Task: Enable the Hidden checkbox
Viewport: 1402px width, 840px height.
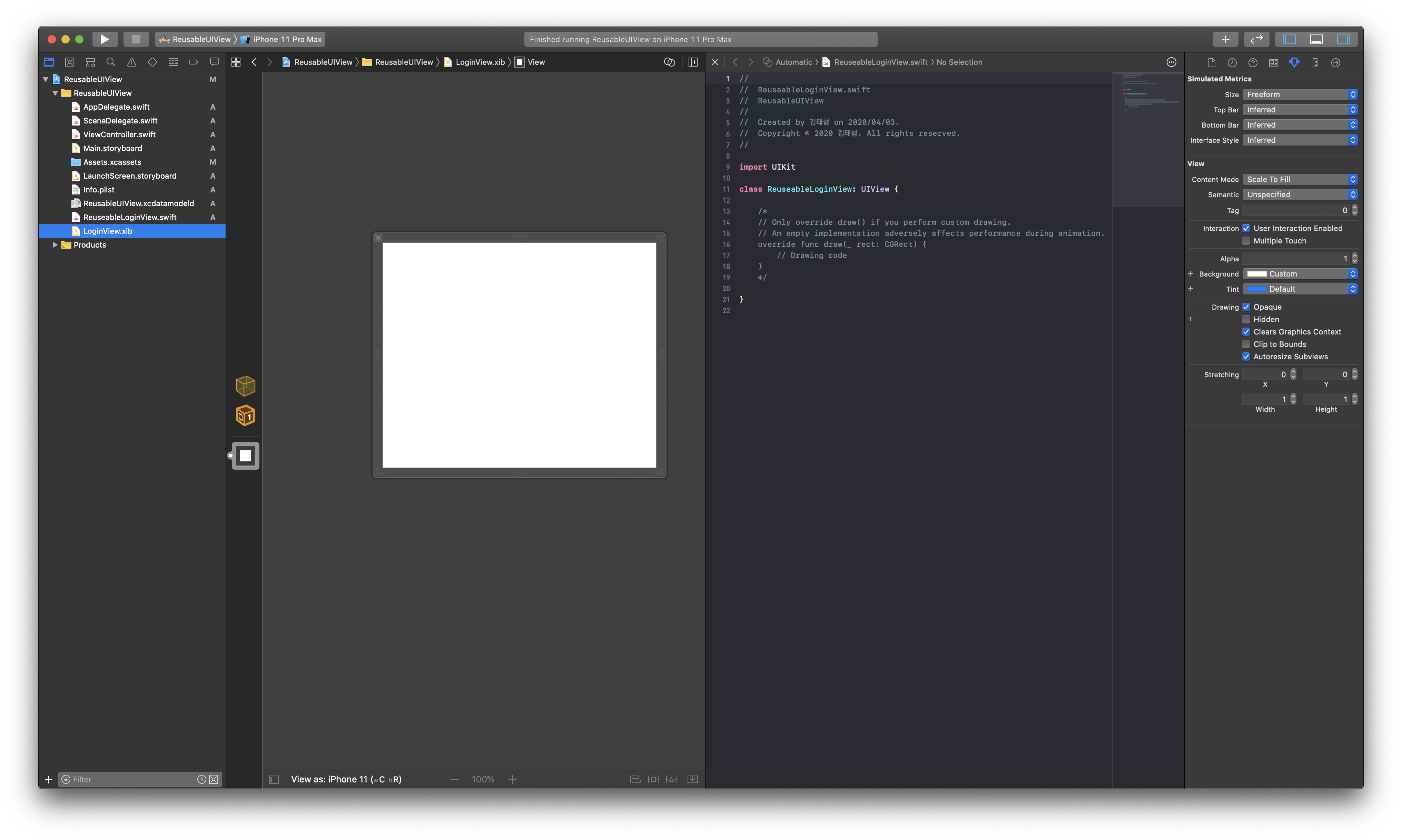Action: click(1246, 319)
